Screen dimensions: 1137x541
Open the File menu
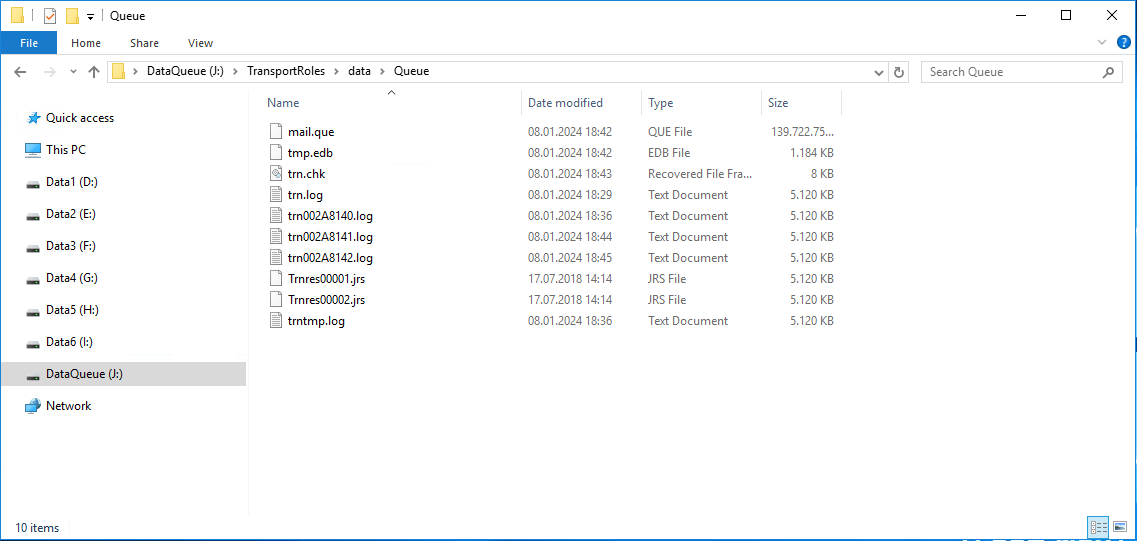click(x=29, y=43)
